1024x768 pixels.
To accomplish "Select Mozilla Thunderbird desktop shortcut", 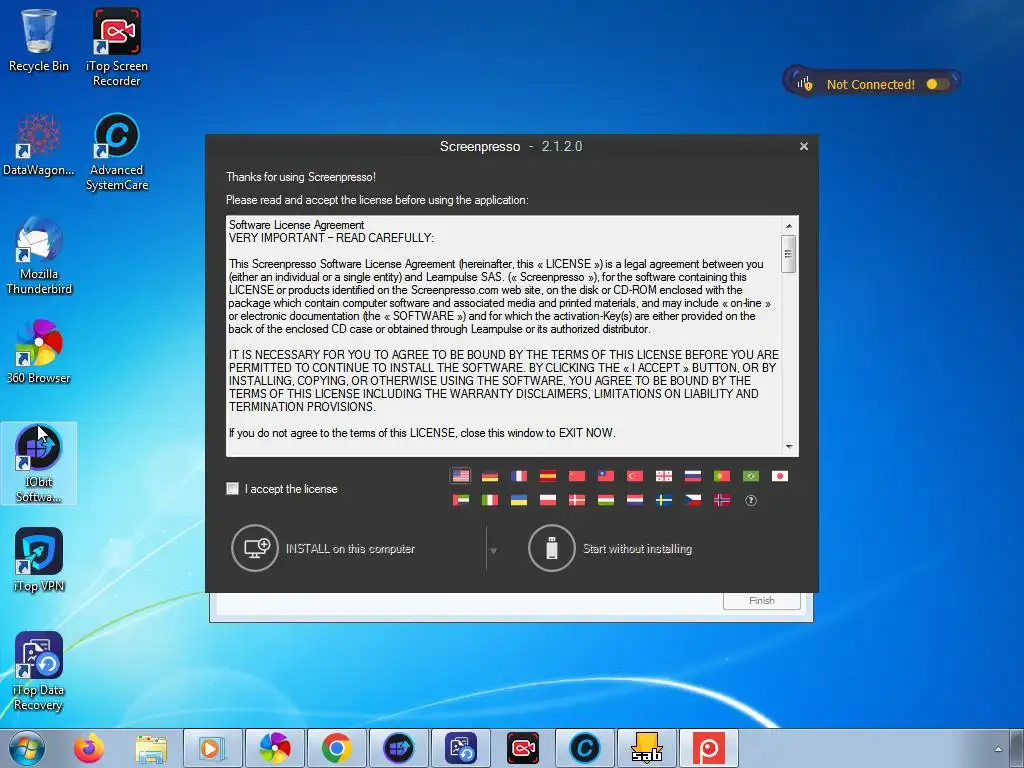I will coord(39,256).
